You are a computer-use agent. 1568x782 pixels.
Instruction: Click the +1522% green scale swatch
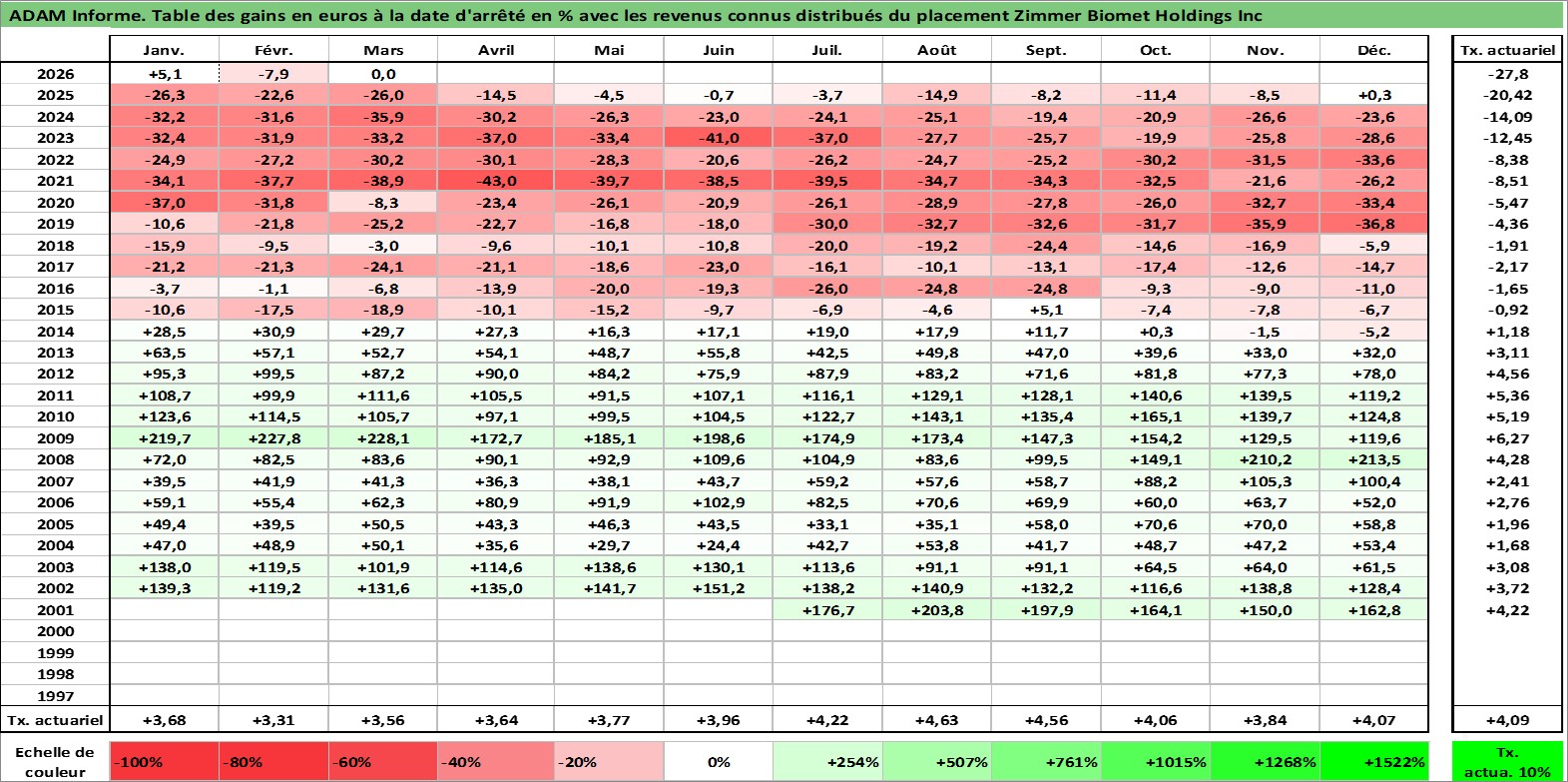(x=1374, y=762)
